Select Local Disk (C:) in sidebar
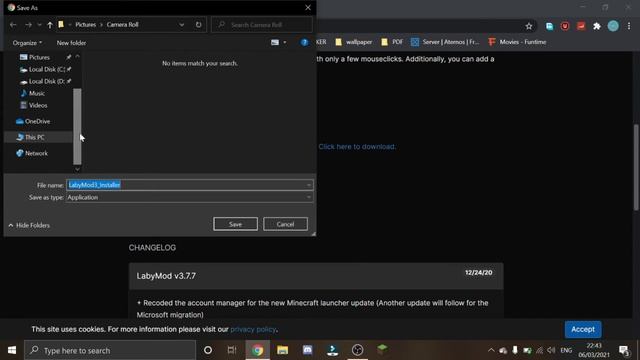Image resolution: width=640 pixels, height=360 pixels. (46, 69)
